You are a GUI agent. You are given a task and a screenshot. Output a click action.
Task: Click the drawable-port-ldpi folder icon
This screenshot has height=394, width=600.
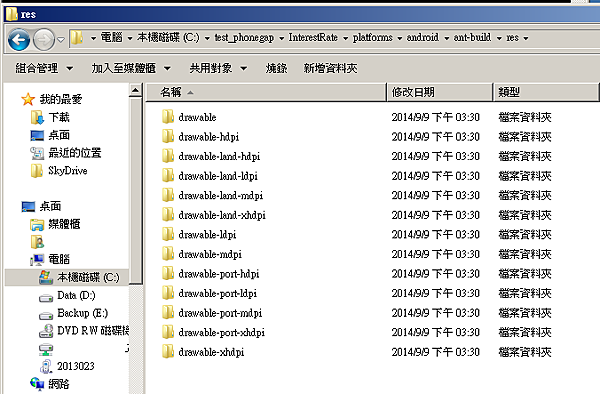(x=168, y=293)
